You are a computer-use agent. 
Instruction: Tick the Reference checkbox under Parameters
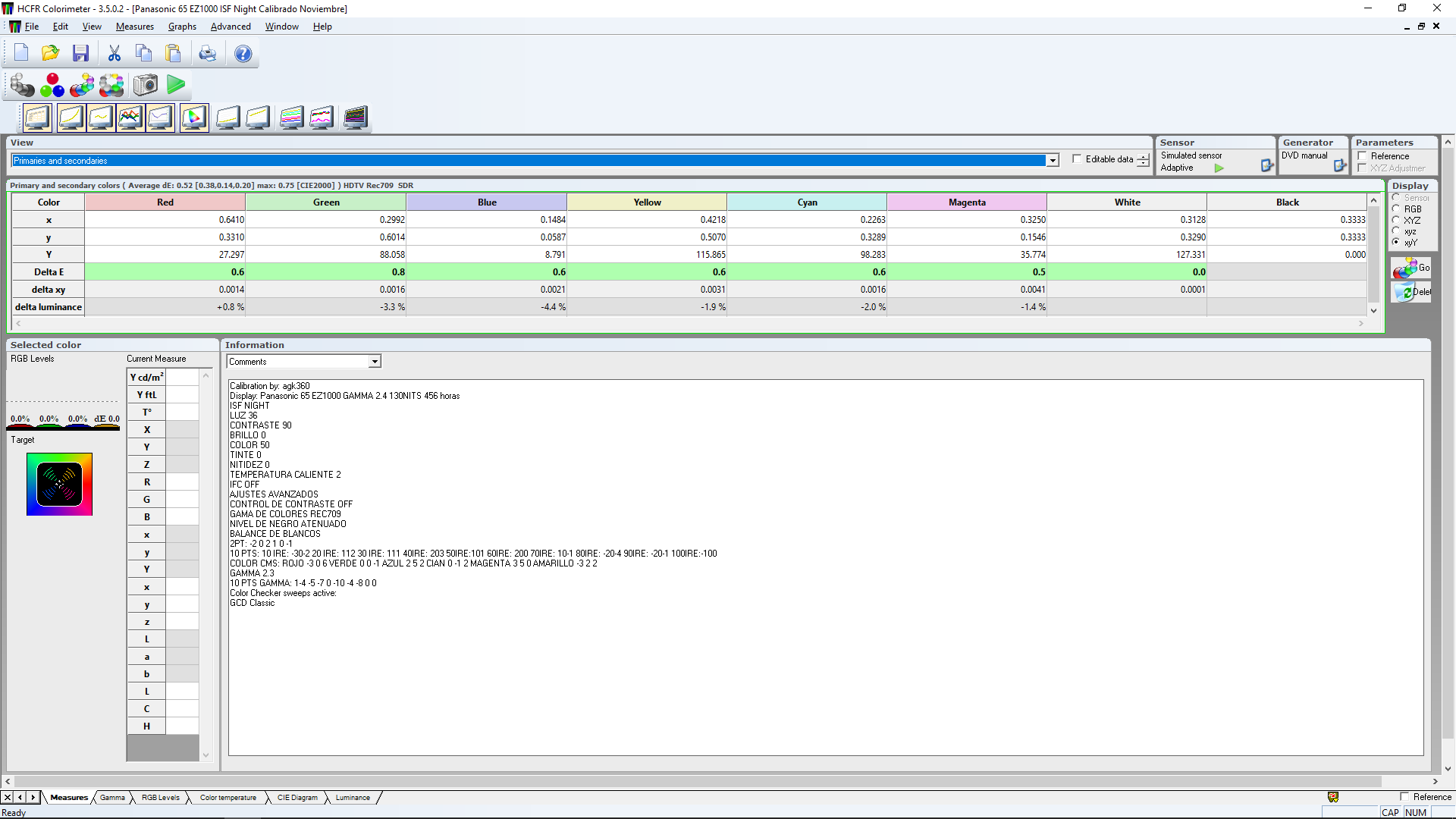coord(1363,156)
